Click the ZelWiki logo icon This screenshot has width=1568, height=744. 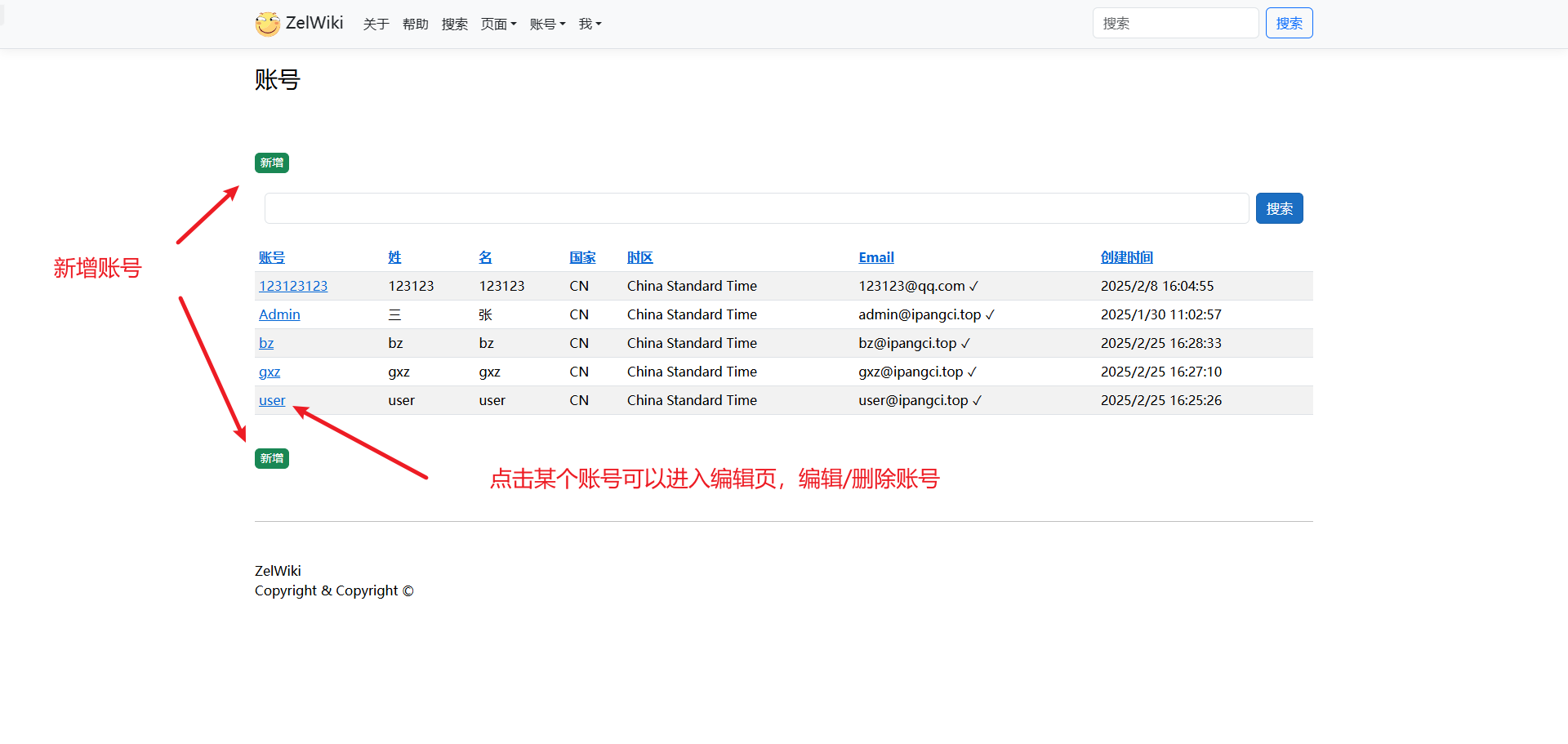(x=267, y=24)
